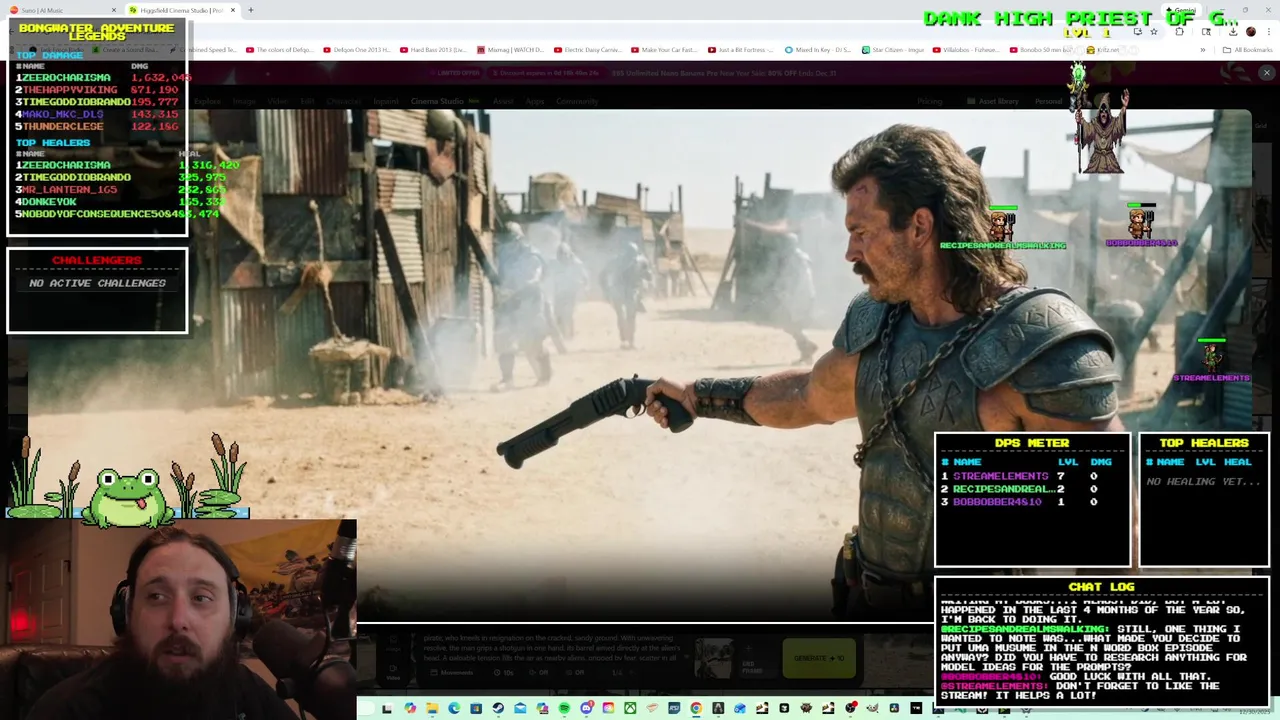1280x720 pixels.
Task: Switch to Video mode in prompt panel
Action: [393, 672]
